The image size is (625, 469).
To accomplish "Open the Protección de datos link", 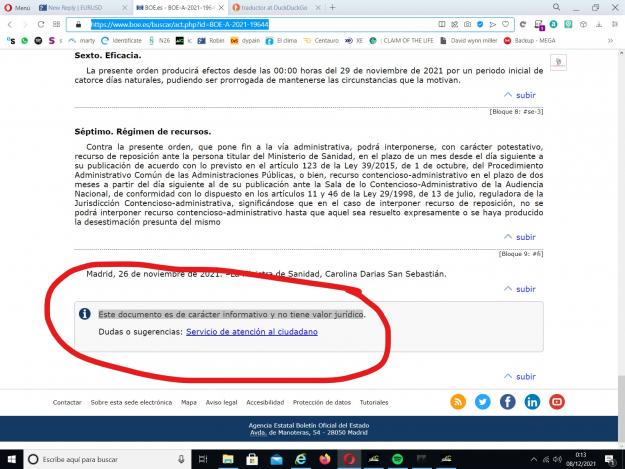I will [x=322, y=402].
